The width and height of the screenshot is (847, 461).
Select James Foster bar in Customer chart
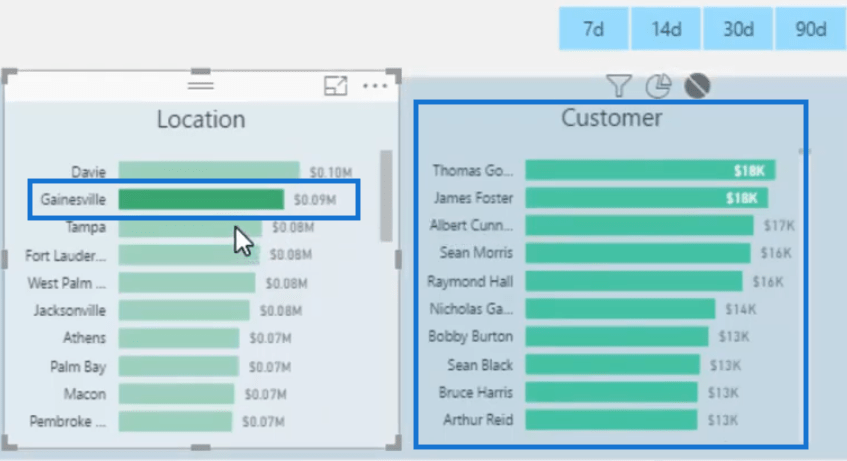[x=647, y=198]
